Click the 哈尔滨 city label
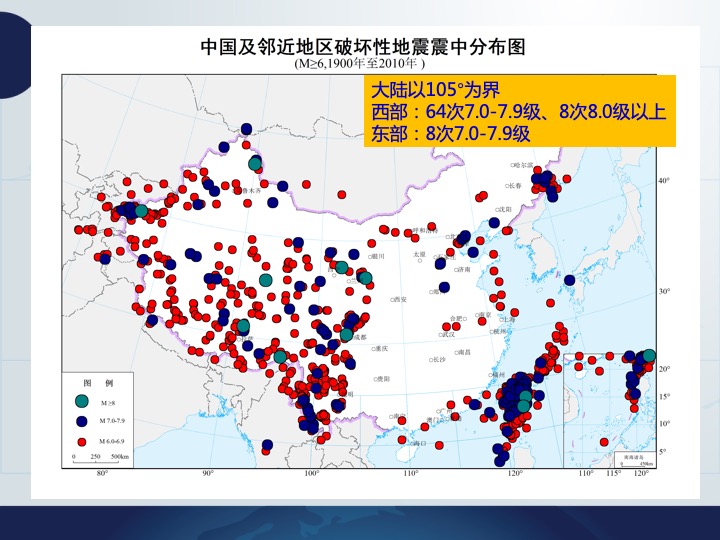Image resolution: width=720 pixels, height=540 pixels. pos(523,165)
